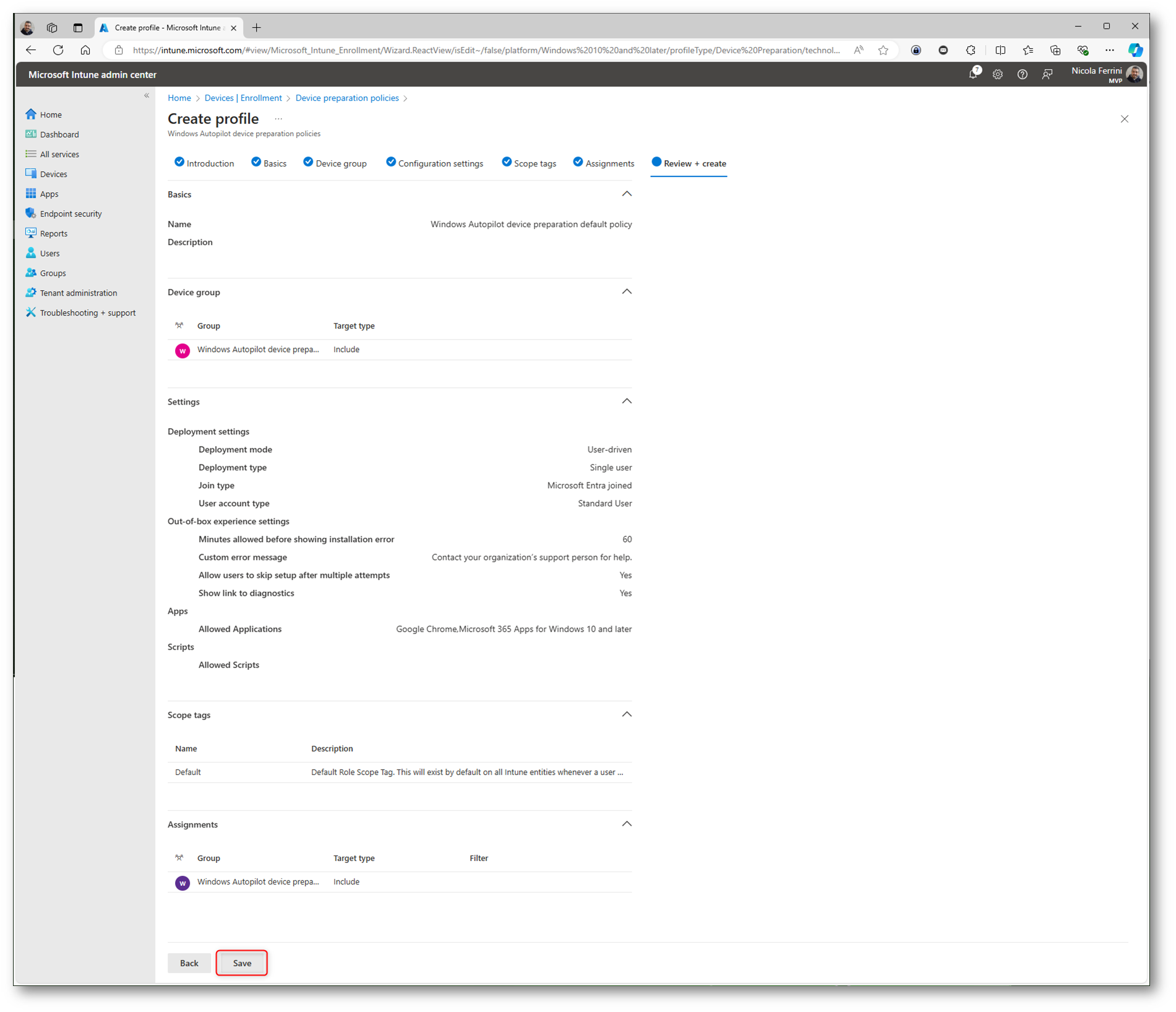Open Device preparation policies breadcrumb
Image resolution: width=1176 pixels, height=1012 pixels.
click(347, 98)
